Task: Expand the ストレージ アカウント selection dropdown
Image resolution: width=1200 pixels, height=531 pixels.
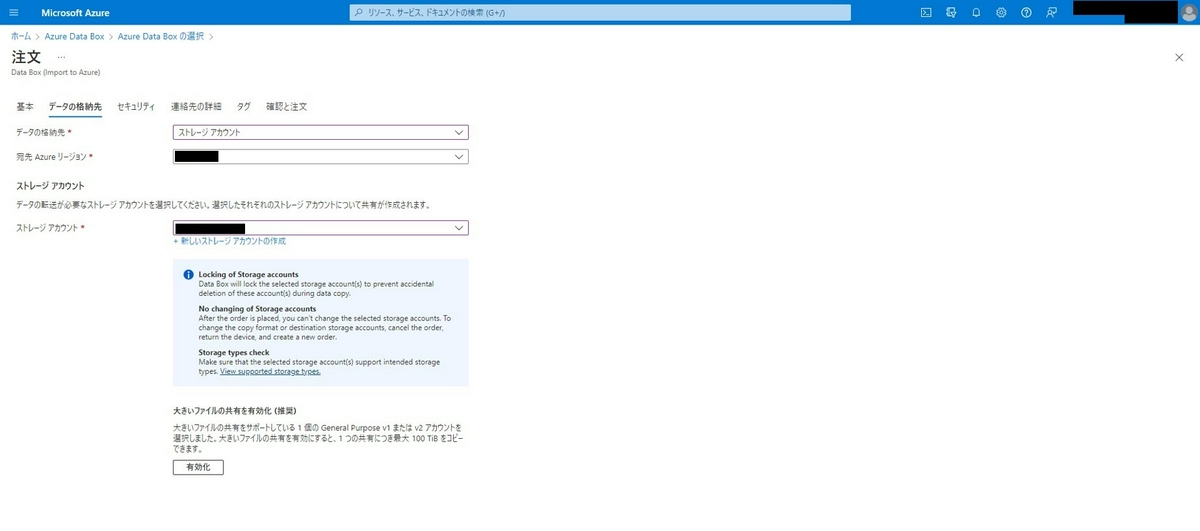Action: tap(321, 228)
